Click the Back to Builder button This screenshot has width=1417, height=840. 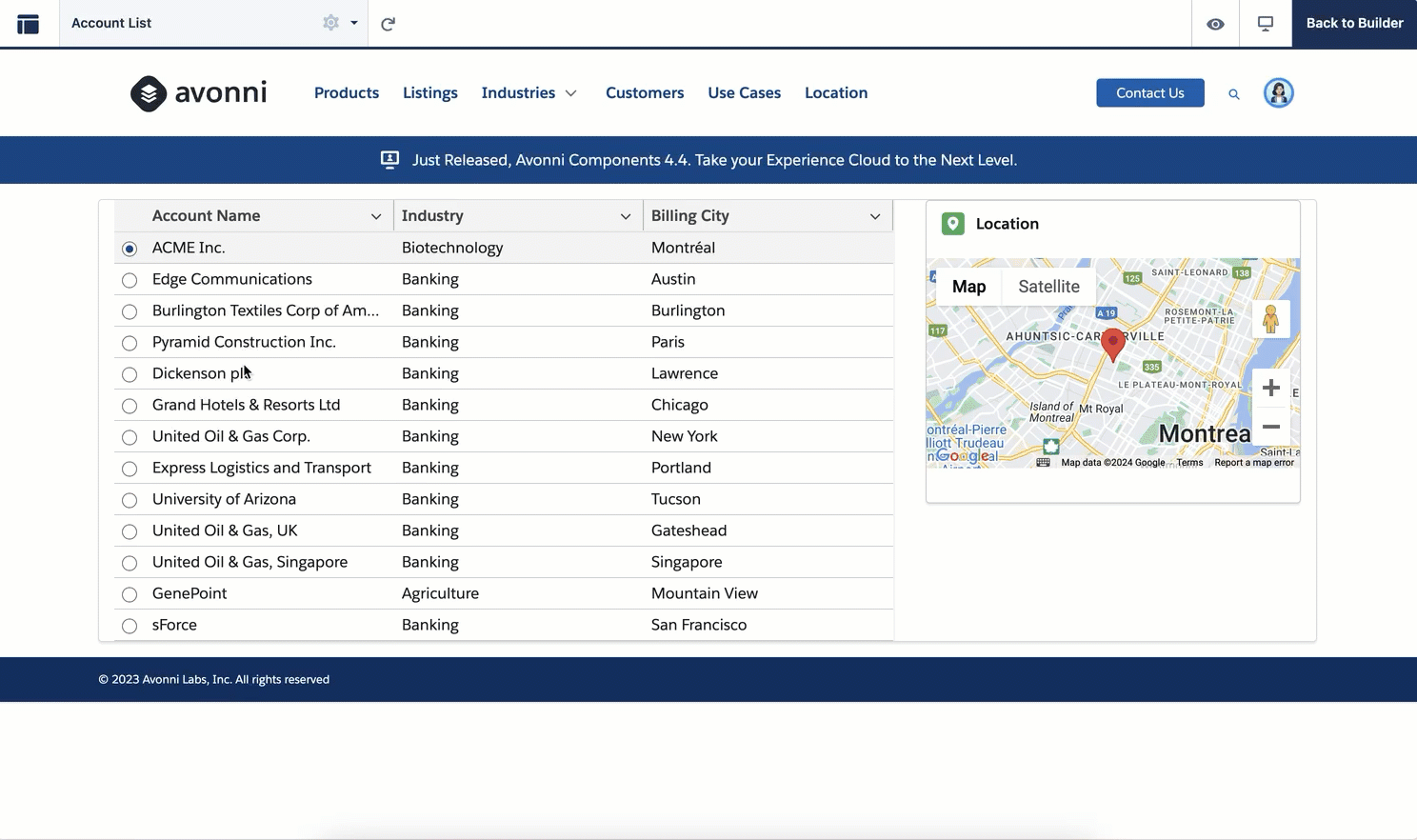1354,24
